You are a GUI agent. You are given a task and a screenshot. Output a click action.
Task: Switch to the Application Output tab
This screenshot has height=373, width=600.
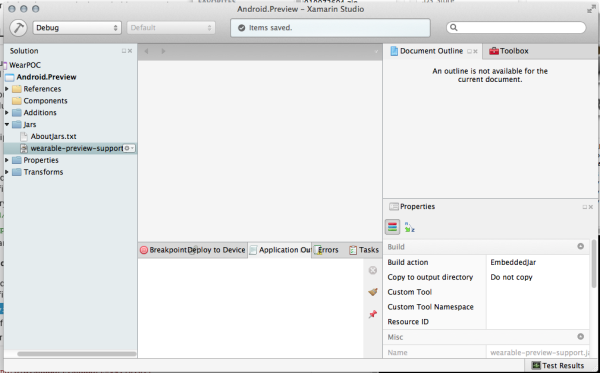(x=280, y=250)
